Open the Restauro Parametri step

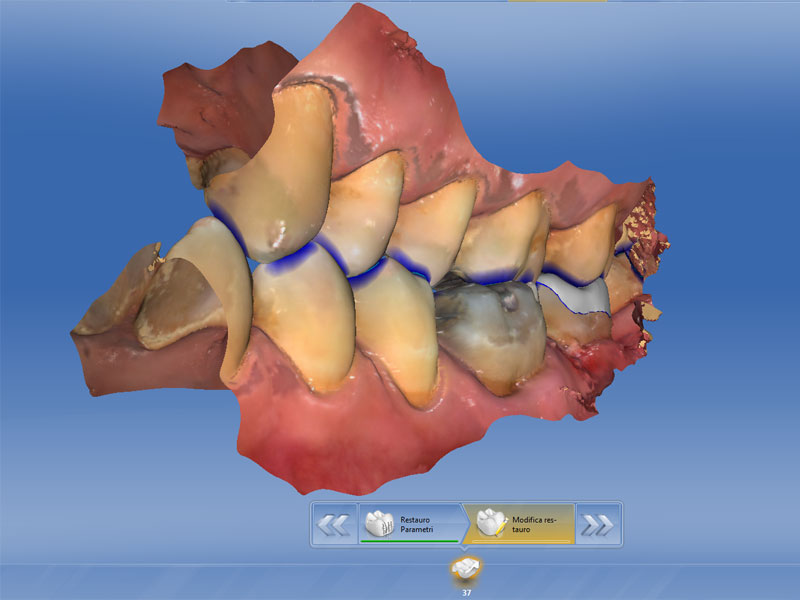pyautogui.click(x=410, y=524)
